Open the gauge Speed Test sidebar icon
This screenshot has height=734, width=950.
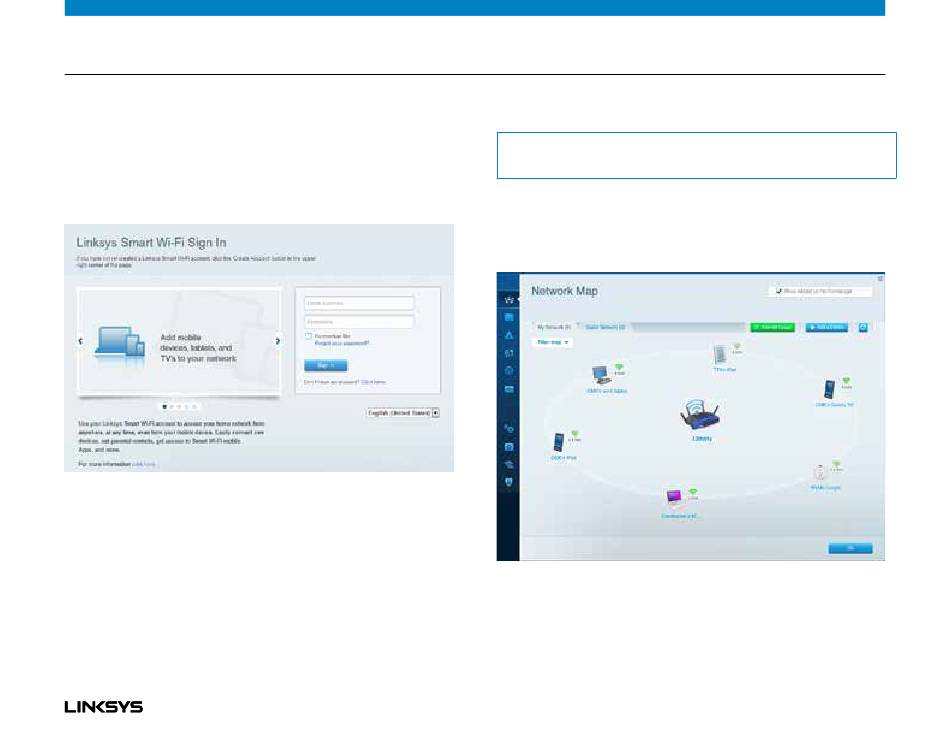click(509, 370)
